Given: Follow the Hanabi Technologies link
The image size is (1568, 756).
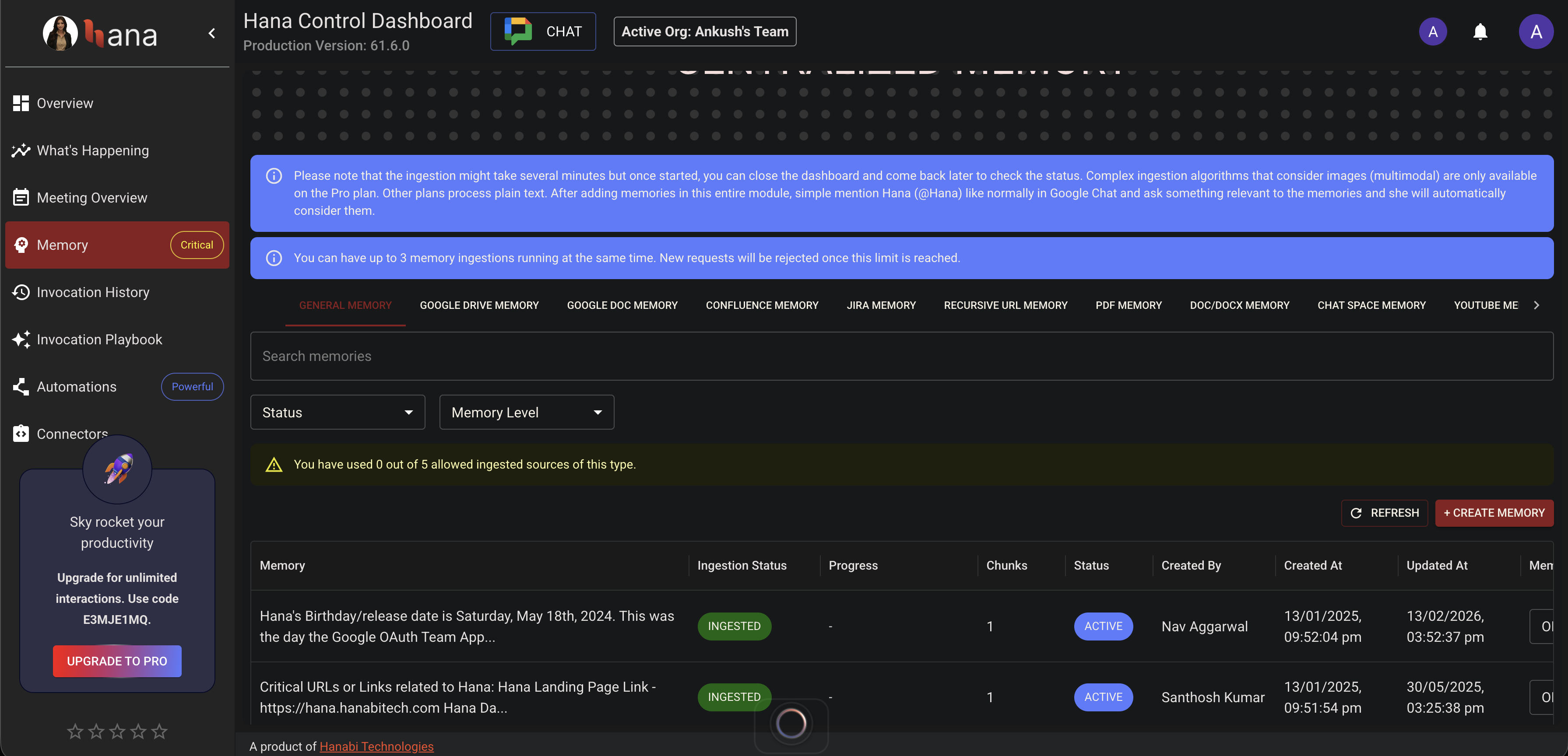Looking at the screenshot, I should 376,746.
